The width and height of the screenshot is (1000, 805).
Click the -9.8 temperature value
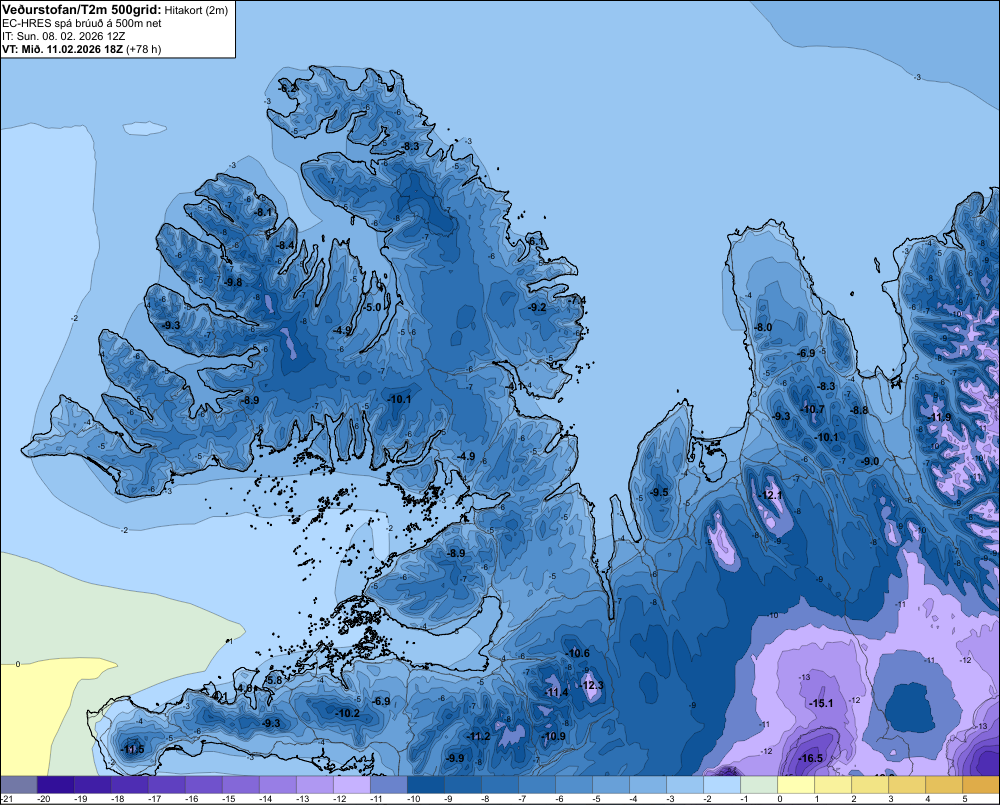coord(233,283)
